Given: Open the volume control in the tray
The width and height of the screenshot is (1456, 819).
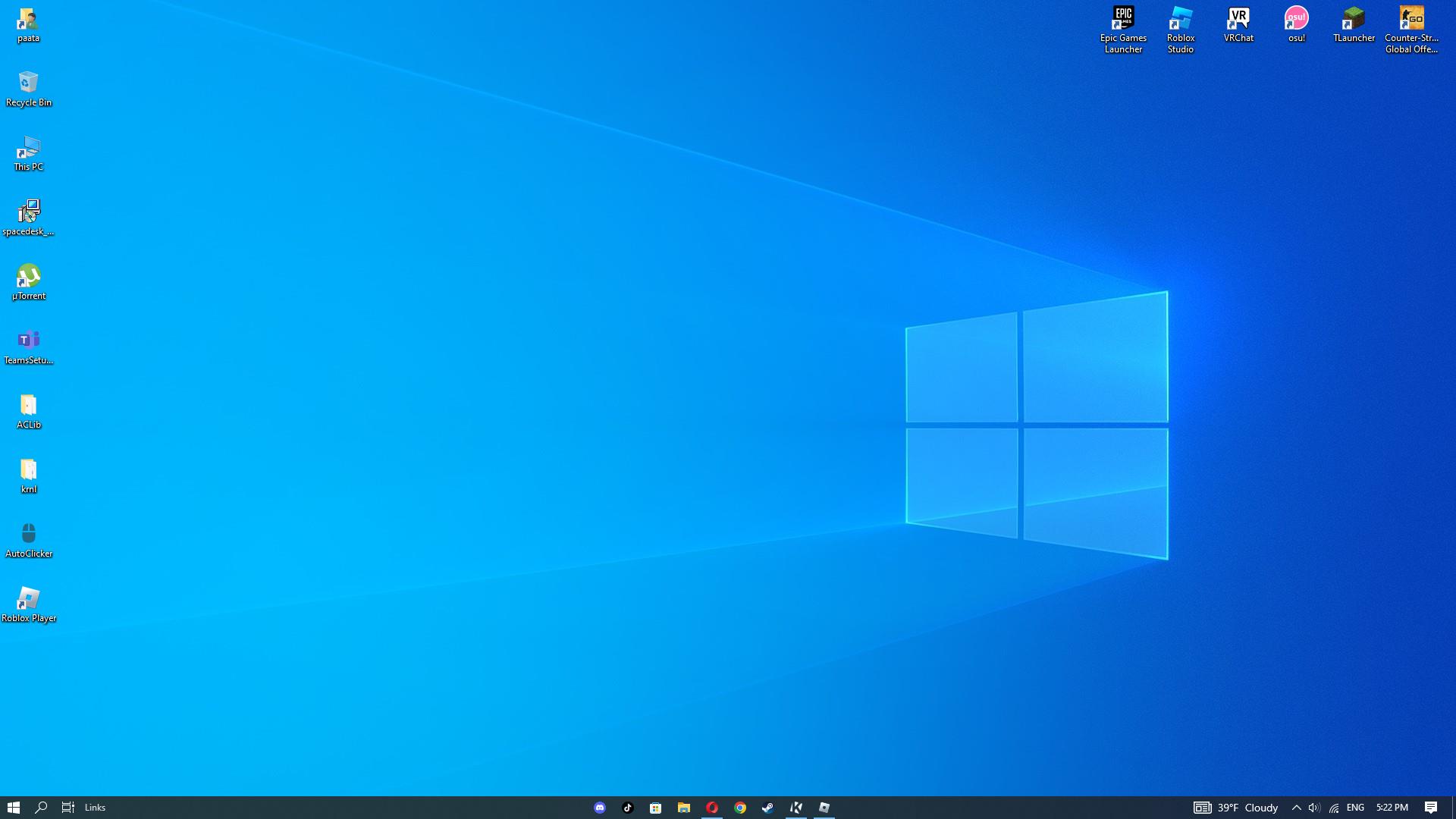Looking at the screenshot, I should click(x=1314, y=808).
